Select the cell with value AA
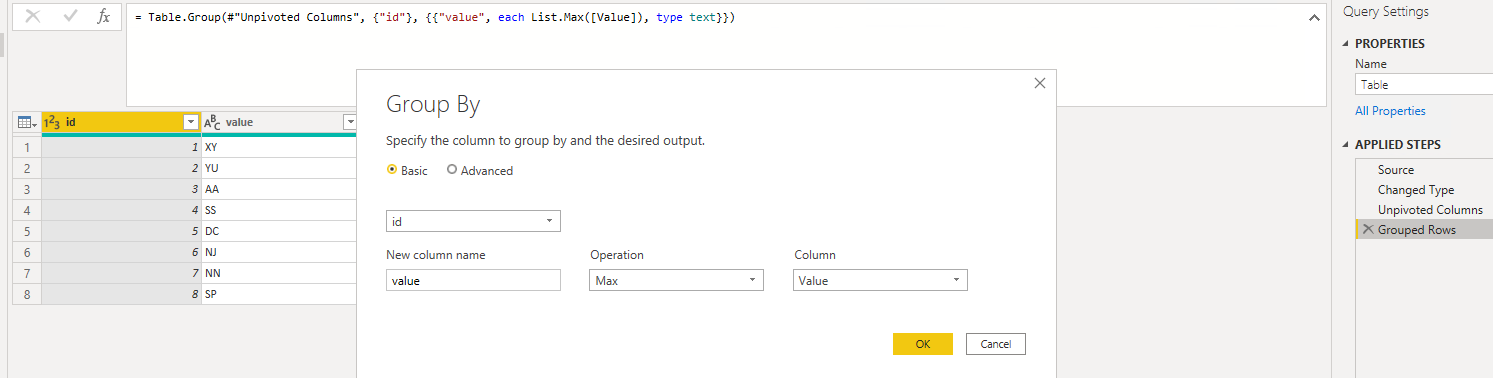This screenshot has height=378, width=1493. [x=279, y=189]
